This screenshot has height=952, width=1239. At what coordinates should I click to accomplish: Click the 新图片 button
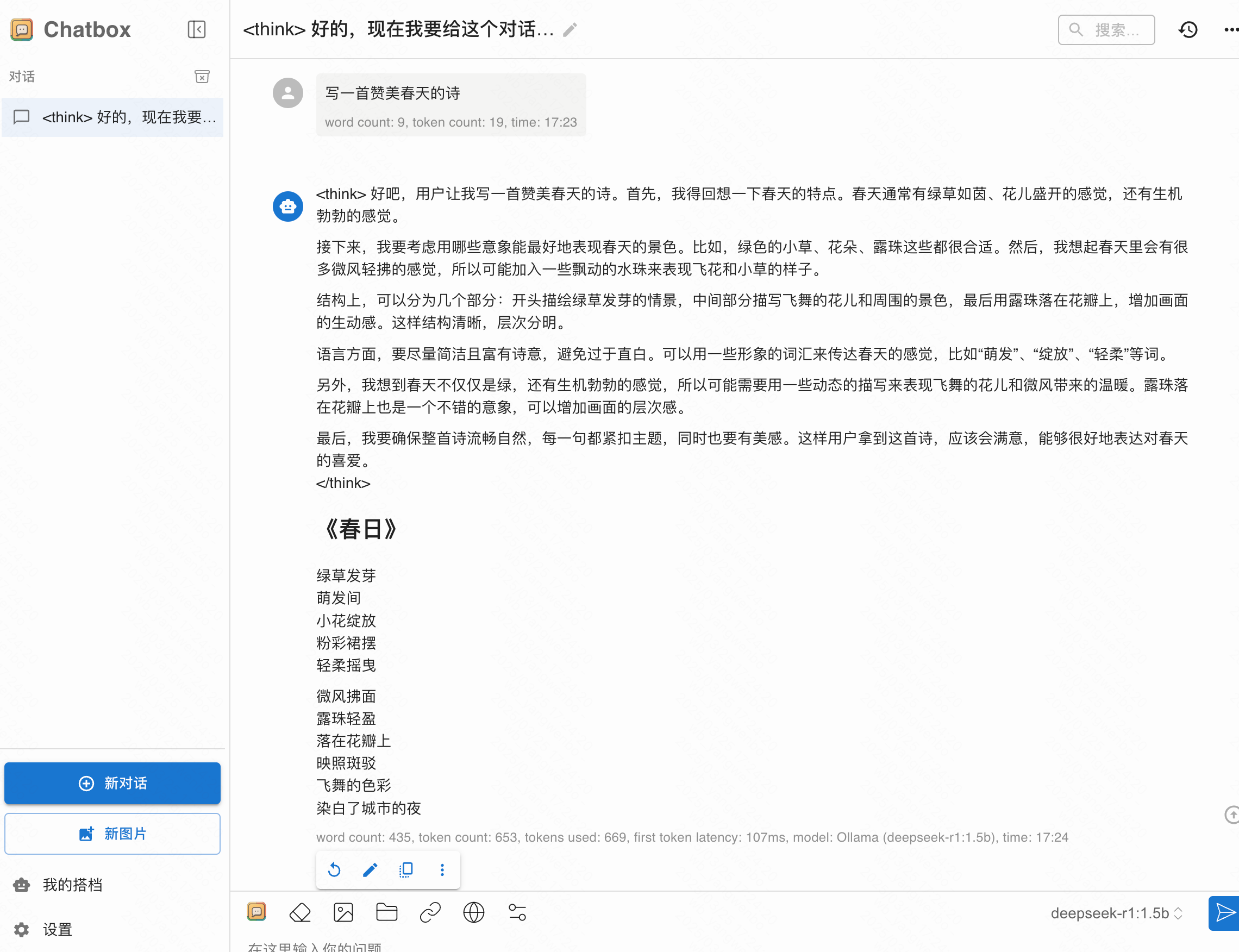112,834
